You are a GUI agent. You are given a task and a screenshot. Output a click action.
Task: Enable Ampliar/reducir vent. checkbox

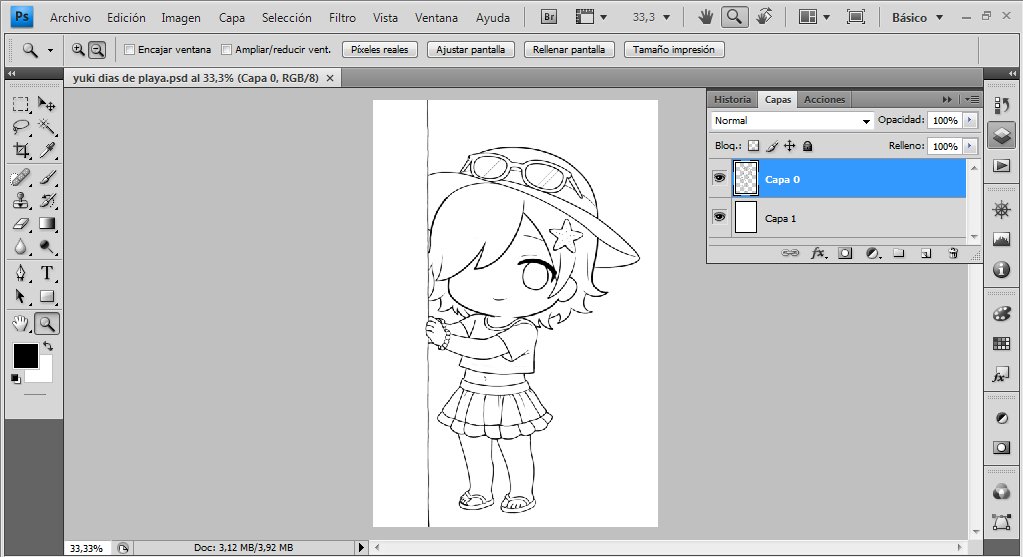pos(226,50)
